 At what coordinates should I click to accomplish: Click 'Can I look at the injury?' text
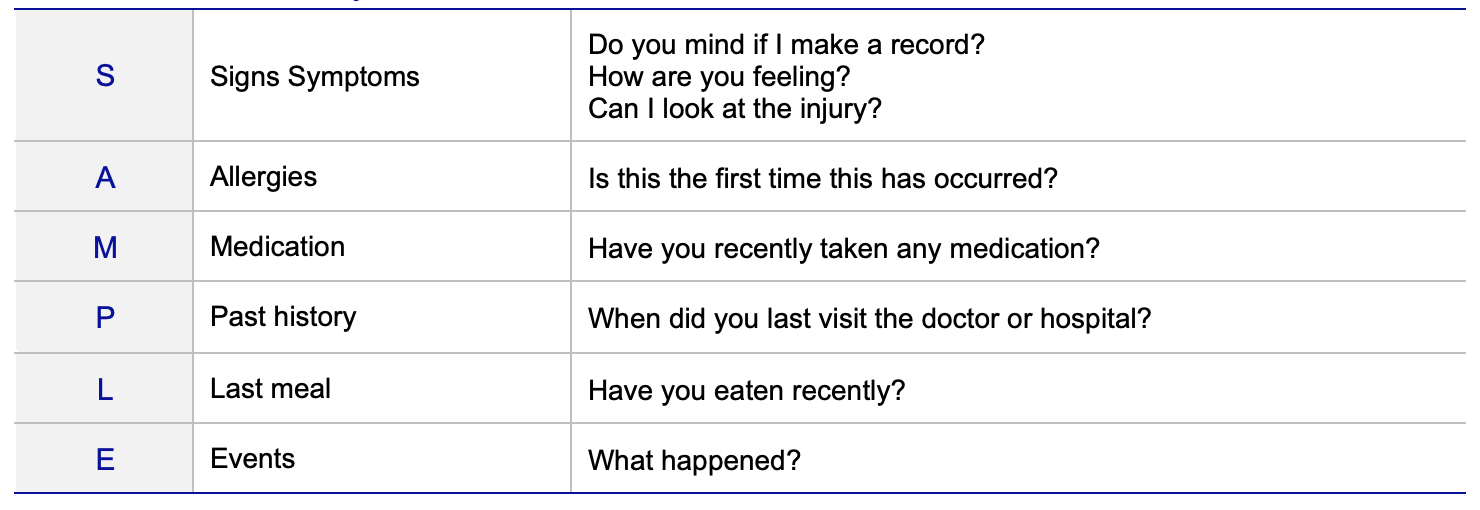pyautogui.click(x=735, y=107)
